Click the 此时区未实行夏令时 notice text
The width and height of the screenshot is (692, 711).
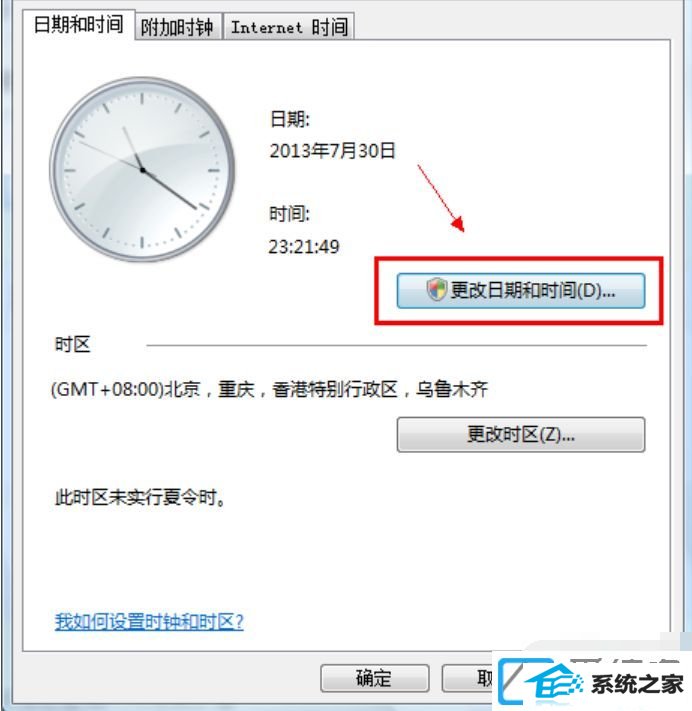[x=140, y=497]
